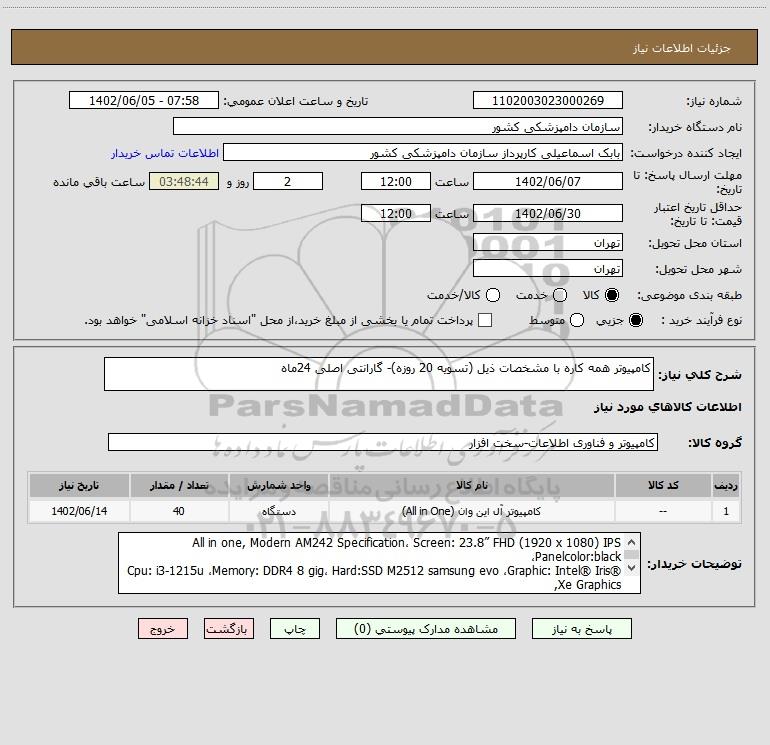Click the خروج exit button
The width and height of the screenshot is (770, 745).
[163, 629]
